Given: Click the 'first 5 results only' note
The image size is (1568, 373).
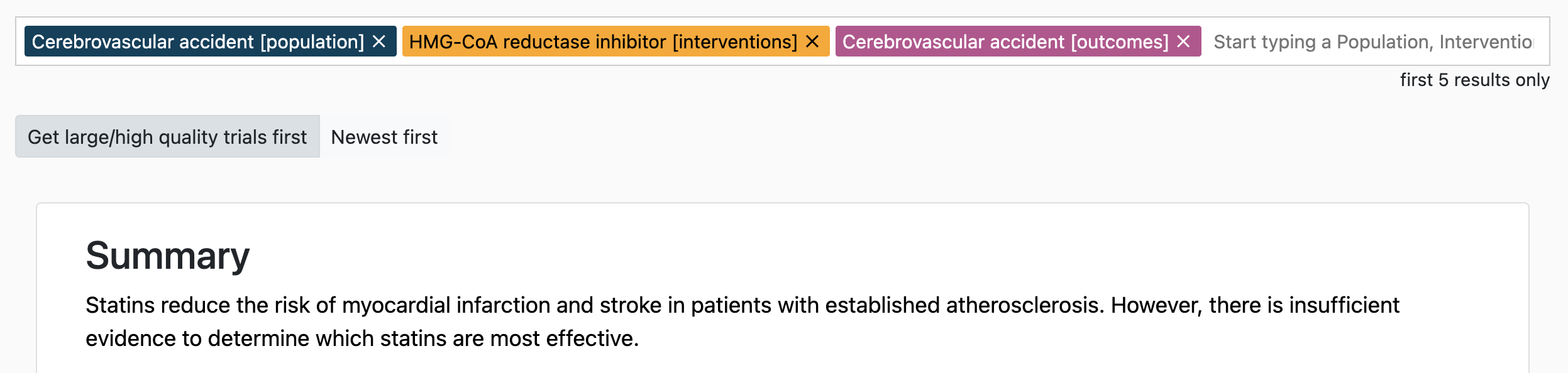Looking at the screenshot, I should tap(1474, 80).
